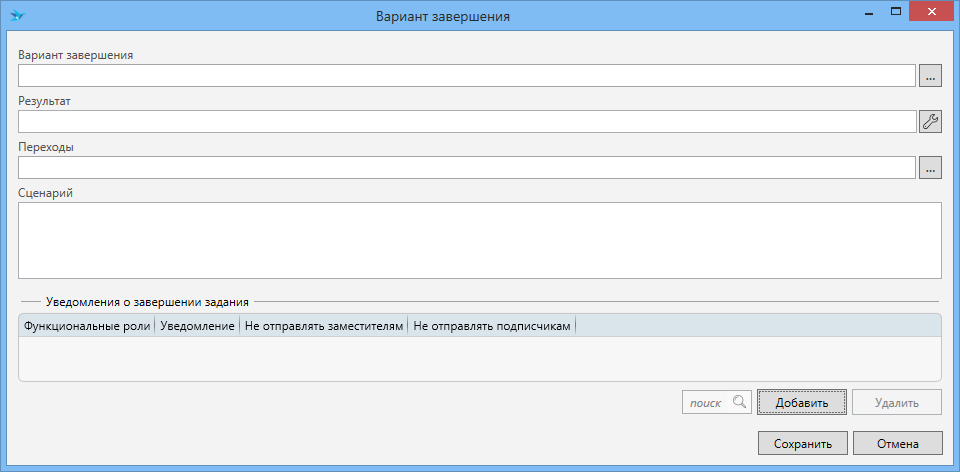Viewport: 960px width, 472px height.
Task: Close the Вариант завершения dialog window
Action: point(933,12)
